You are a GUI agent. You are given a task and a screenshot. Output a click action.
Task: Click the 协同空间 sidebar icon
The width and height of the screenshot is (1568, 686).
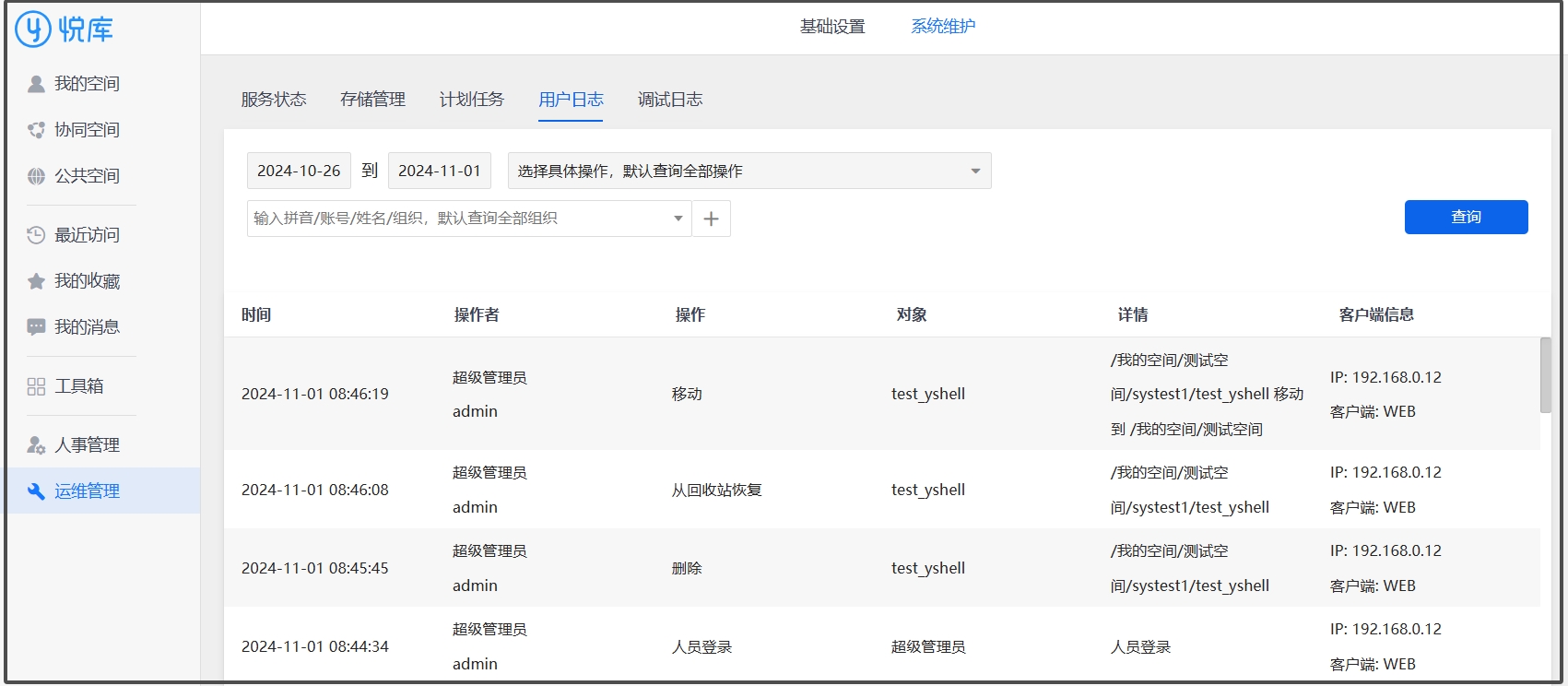[36, 130]
